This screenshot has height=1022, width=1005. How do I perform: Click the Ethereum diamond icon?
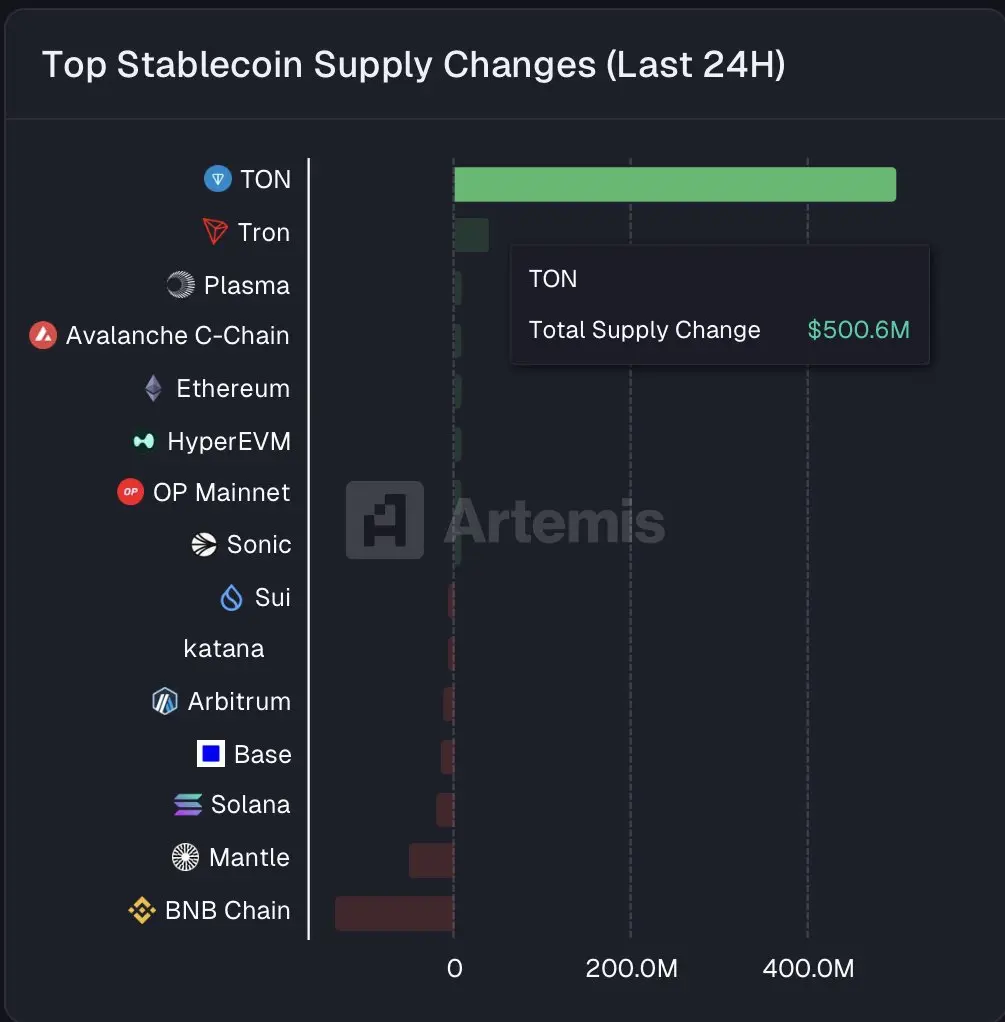click(153, 388)
